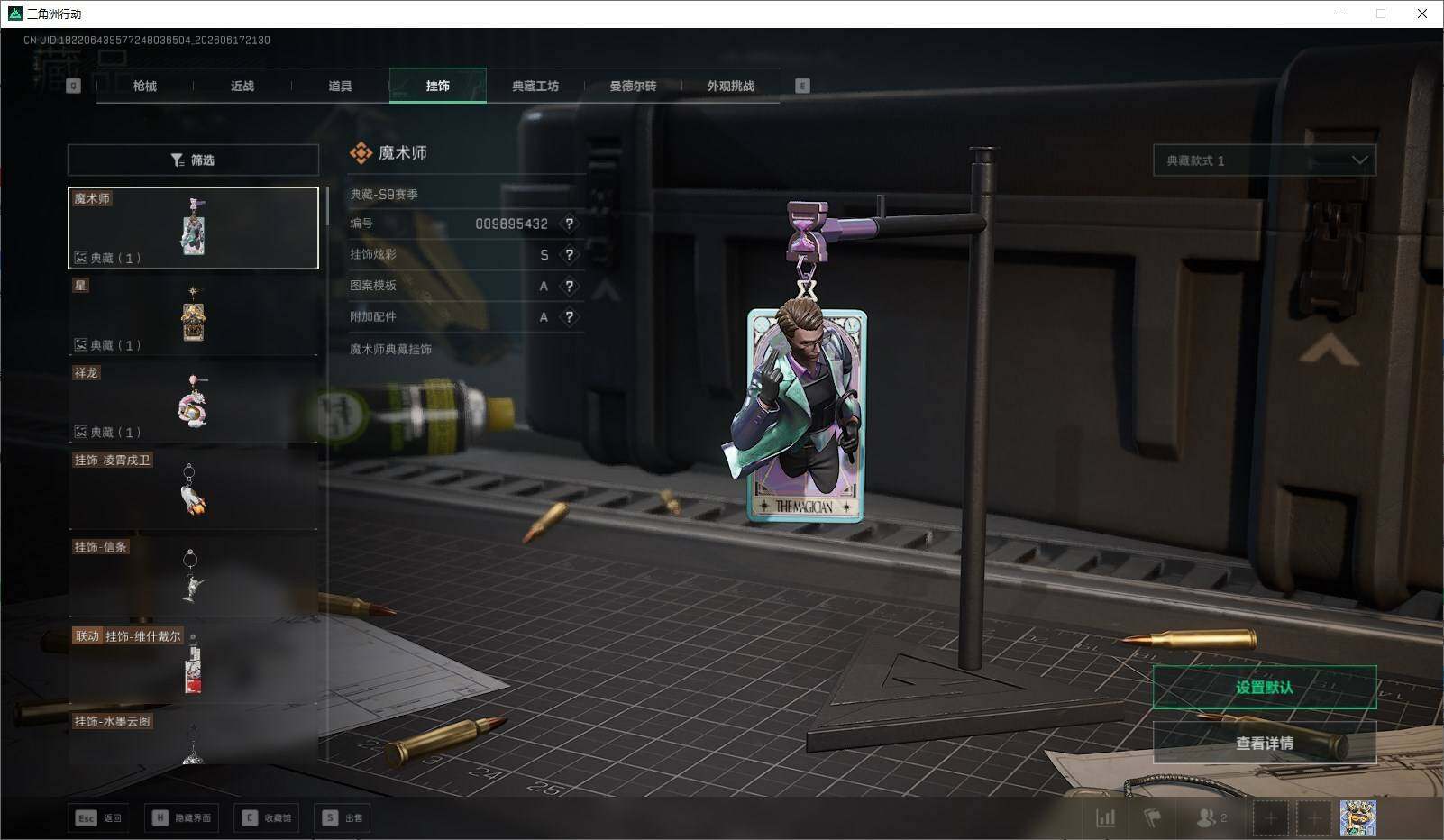Go to the 道具 tab
The width and height of the screenshot is (1444, 840).
(340, 86)
